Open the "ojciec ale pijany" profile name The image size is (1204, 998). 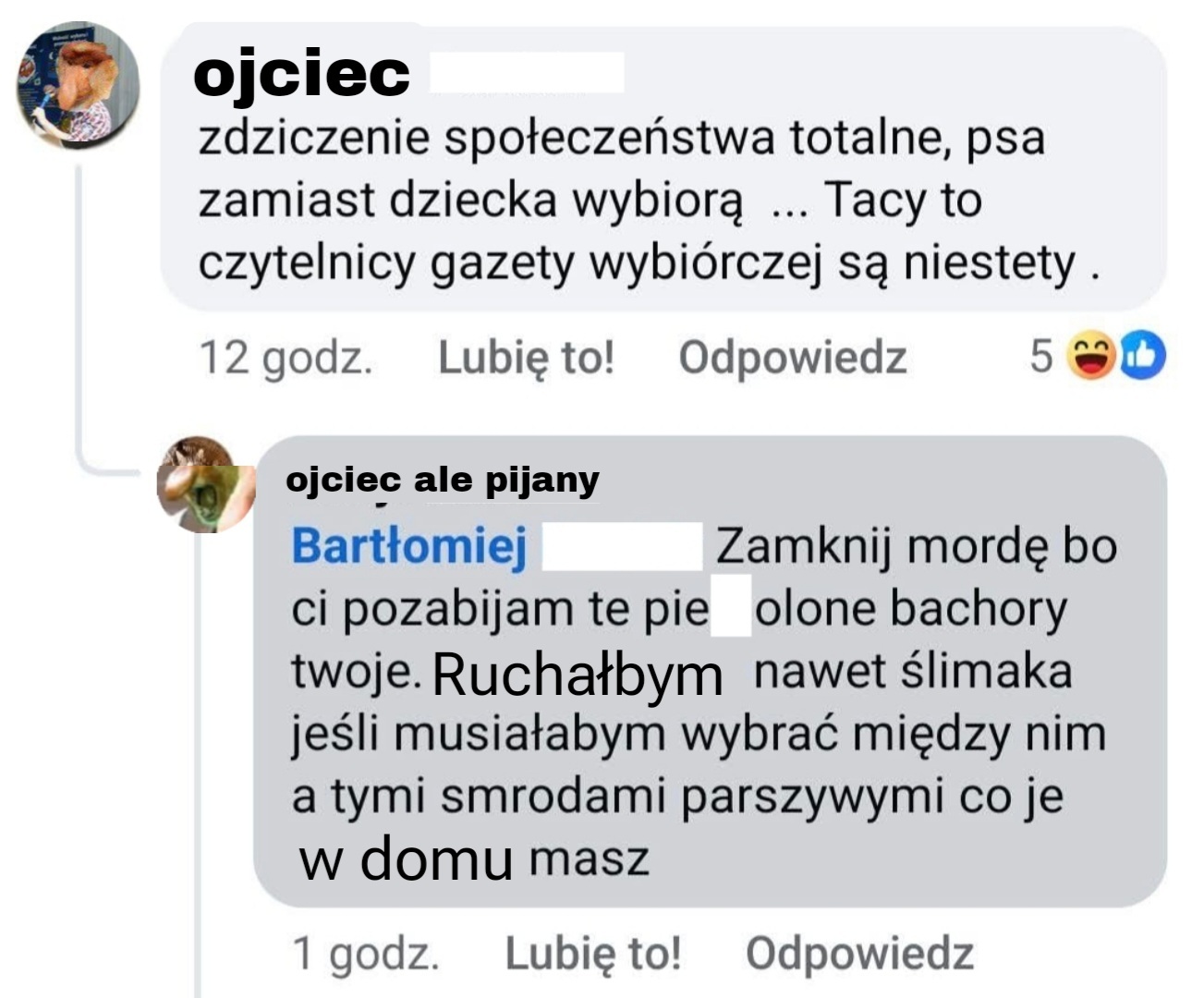click(443, 481)
